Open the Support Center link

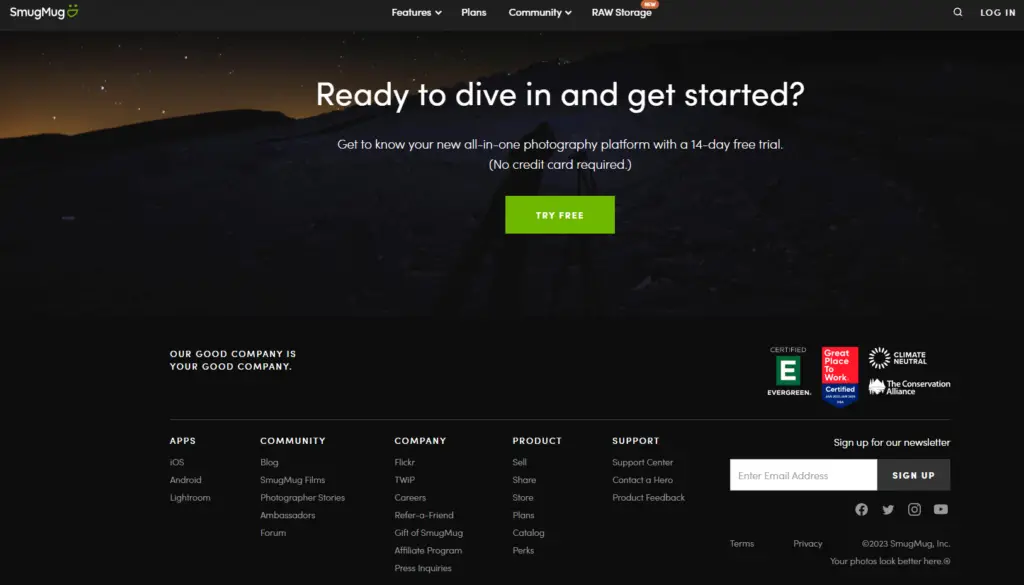[642, 463]
